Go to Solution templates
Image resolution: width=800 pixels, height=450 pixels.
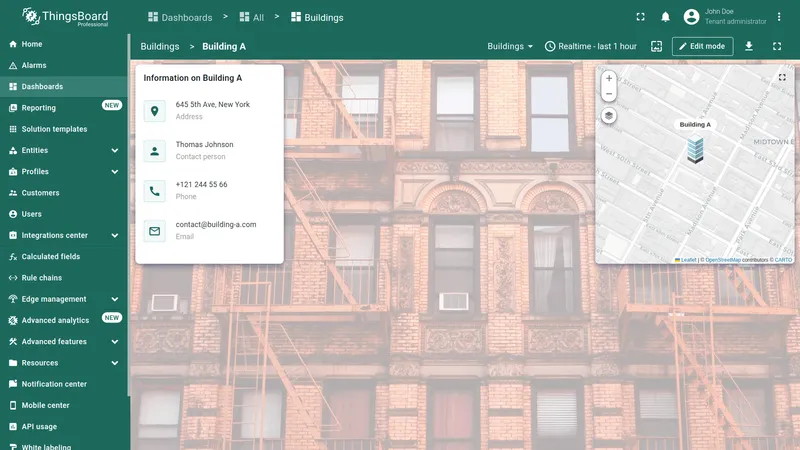[x=64, y=129]
